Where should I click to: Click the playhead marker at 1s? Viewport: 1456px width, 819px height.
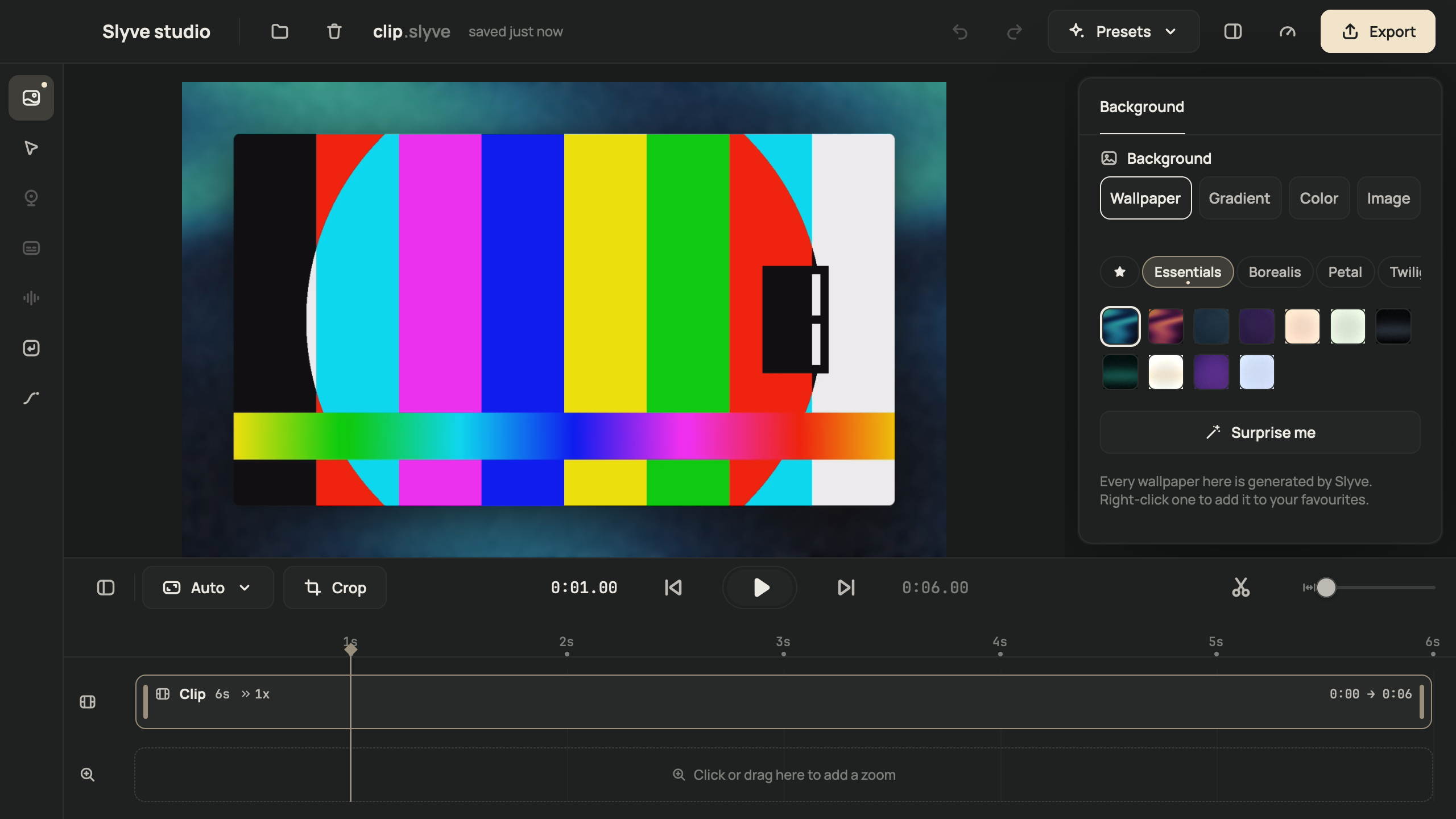350,649
